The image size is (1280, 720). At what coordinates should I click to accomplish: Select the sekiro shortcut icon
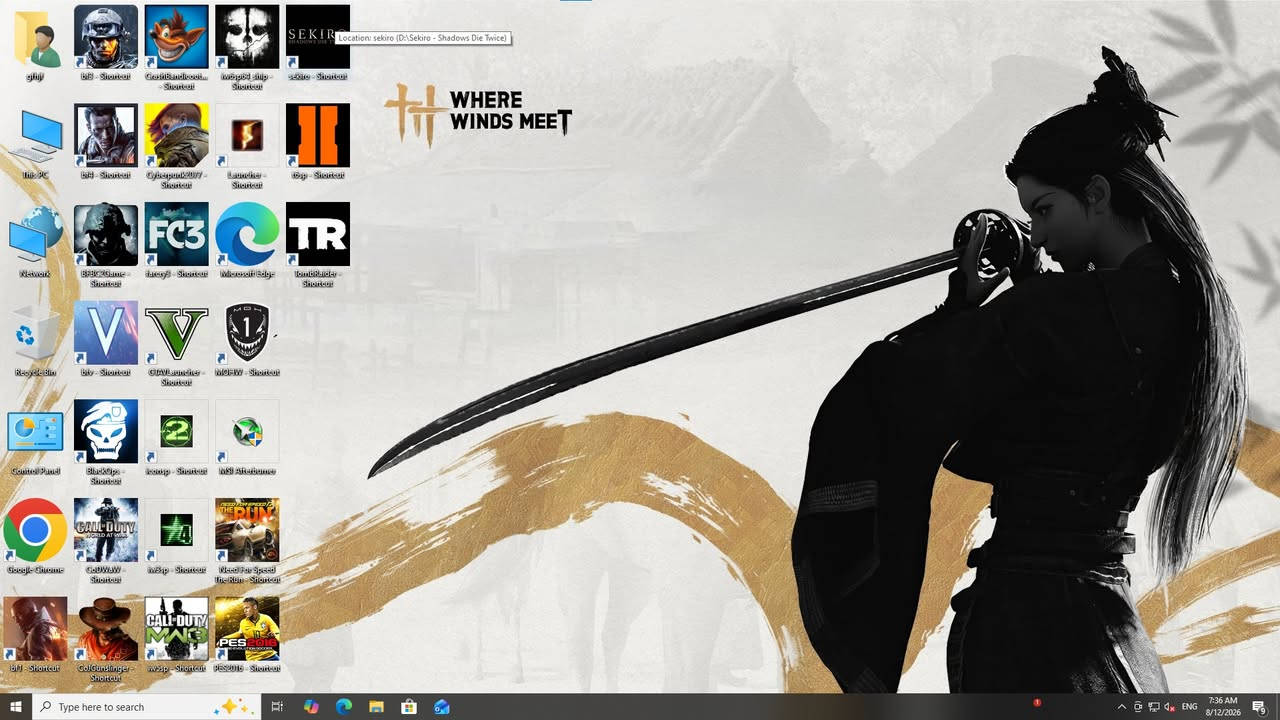[318, 38]
